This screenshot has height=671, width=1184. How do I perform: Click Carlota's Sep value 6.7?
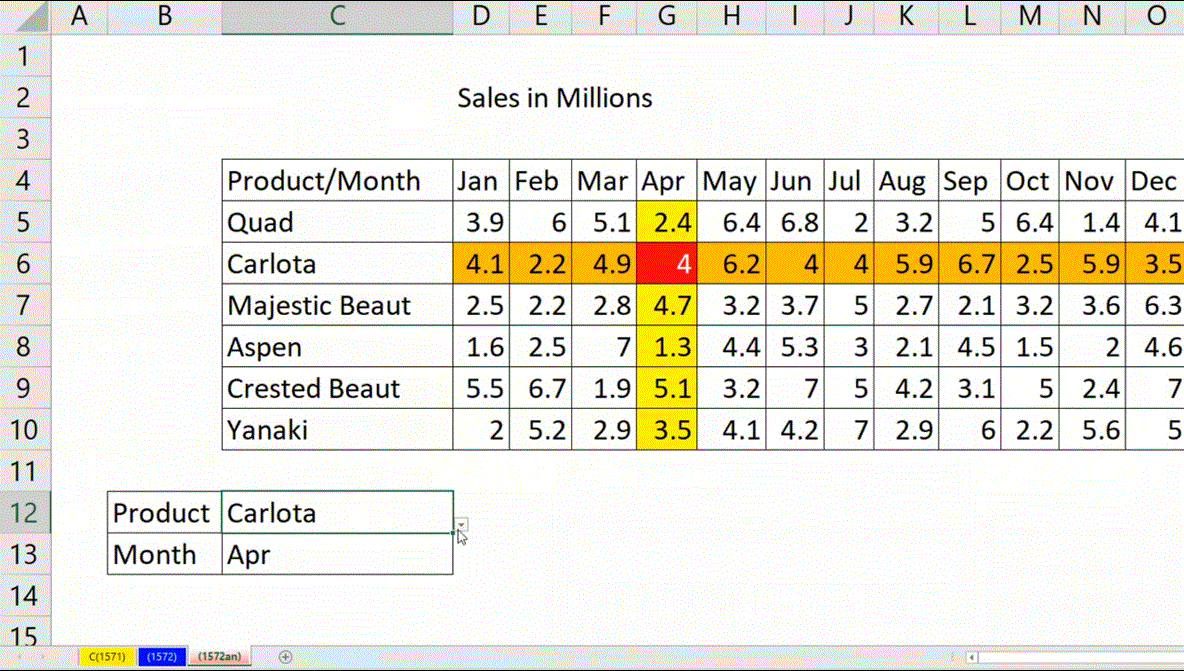pos(970,263)
